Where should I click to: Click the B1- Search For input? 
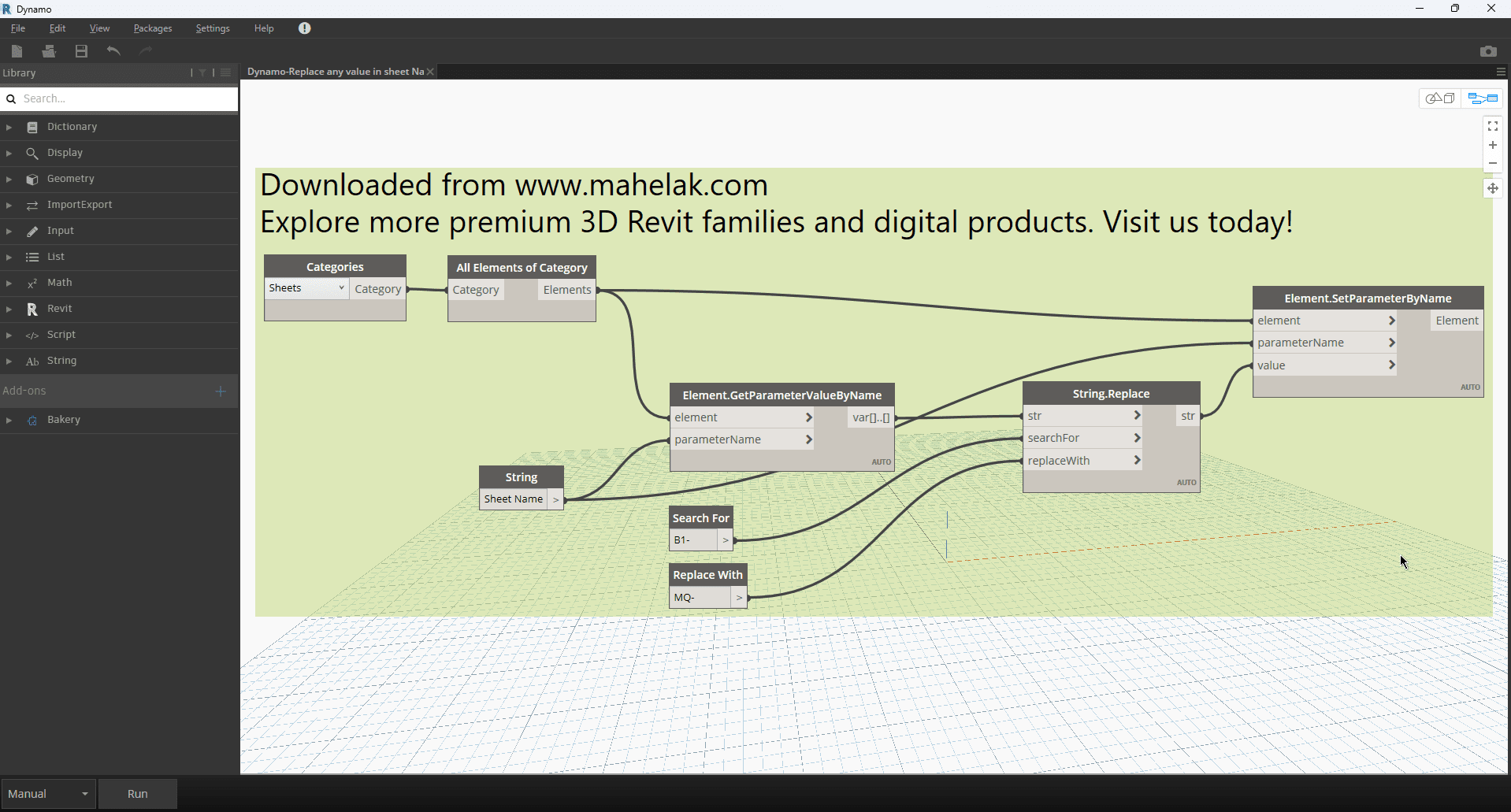click(x=693, y=540)
